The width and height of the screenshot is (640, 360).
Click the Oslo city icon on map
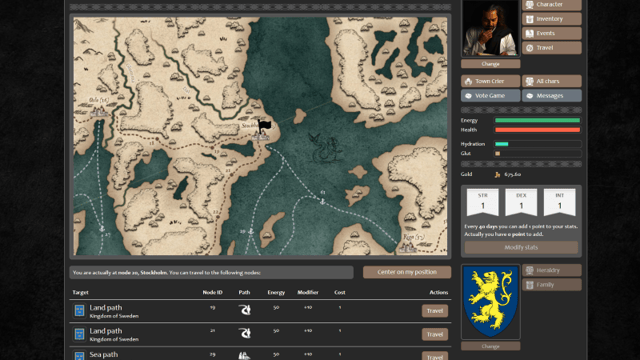click(x=99, y=112)
